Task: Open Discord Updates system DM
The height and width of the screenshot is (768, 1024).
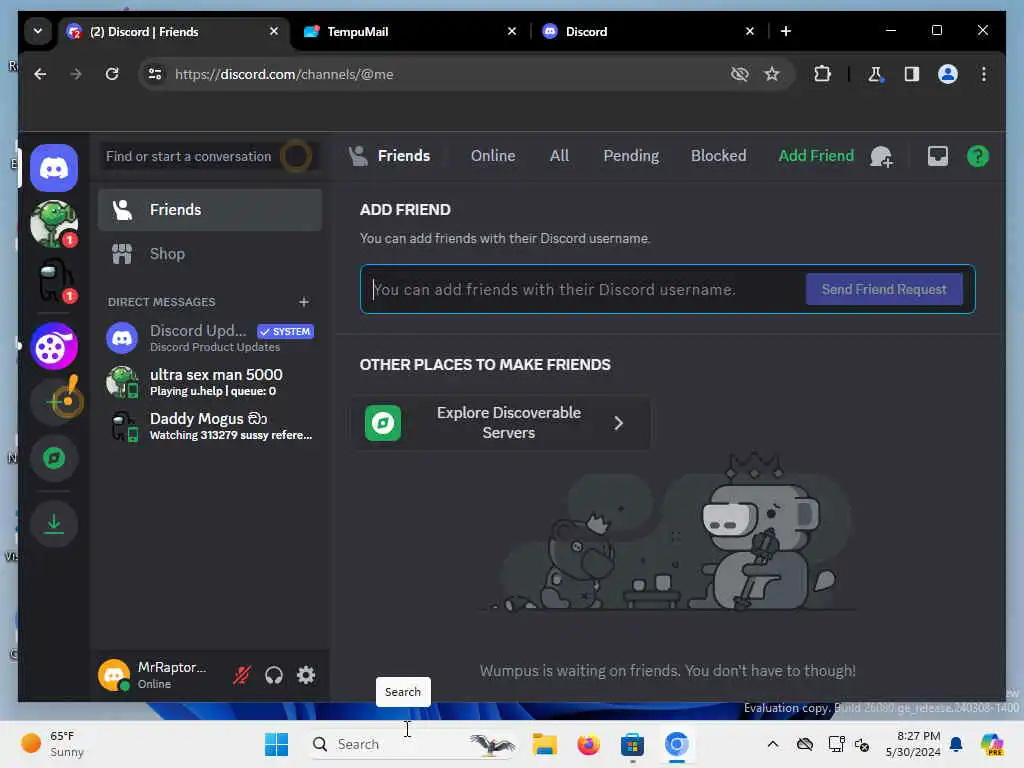Action: [210, 338]
